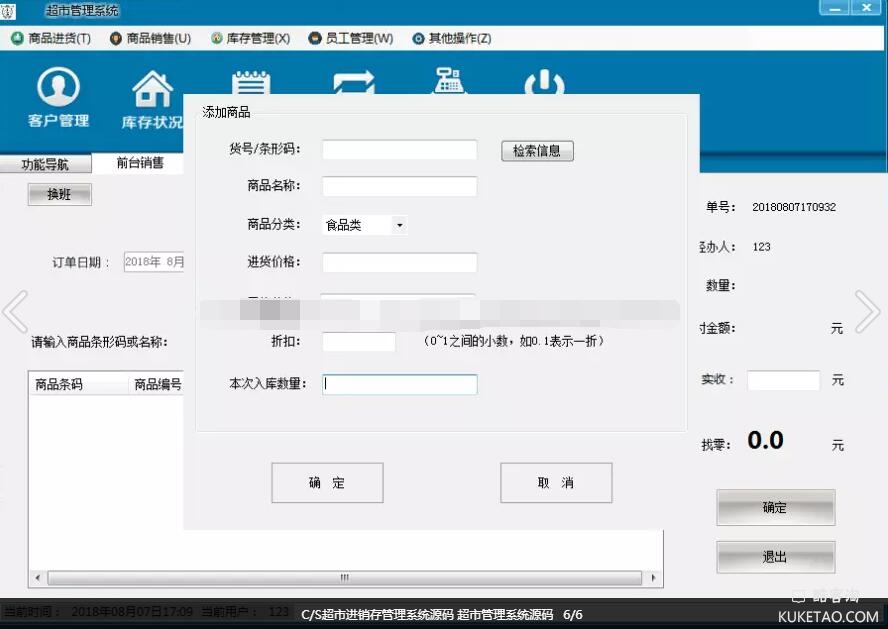Click the 确 定 button in the dialog
The height and width of the screenshot is (629, 888).
click(x=327, y=482)
